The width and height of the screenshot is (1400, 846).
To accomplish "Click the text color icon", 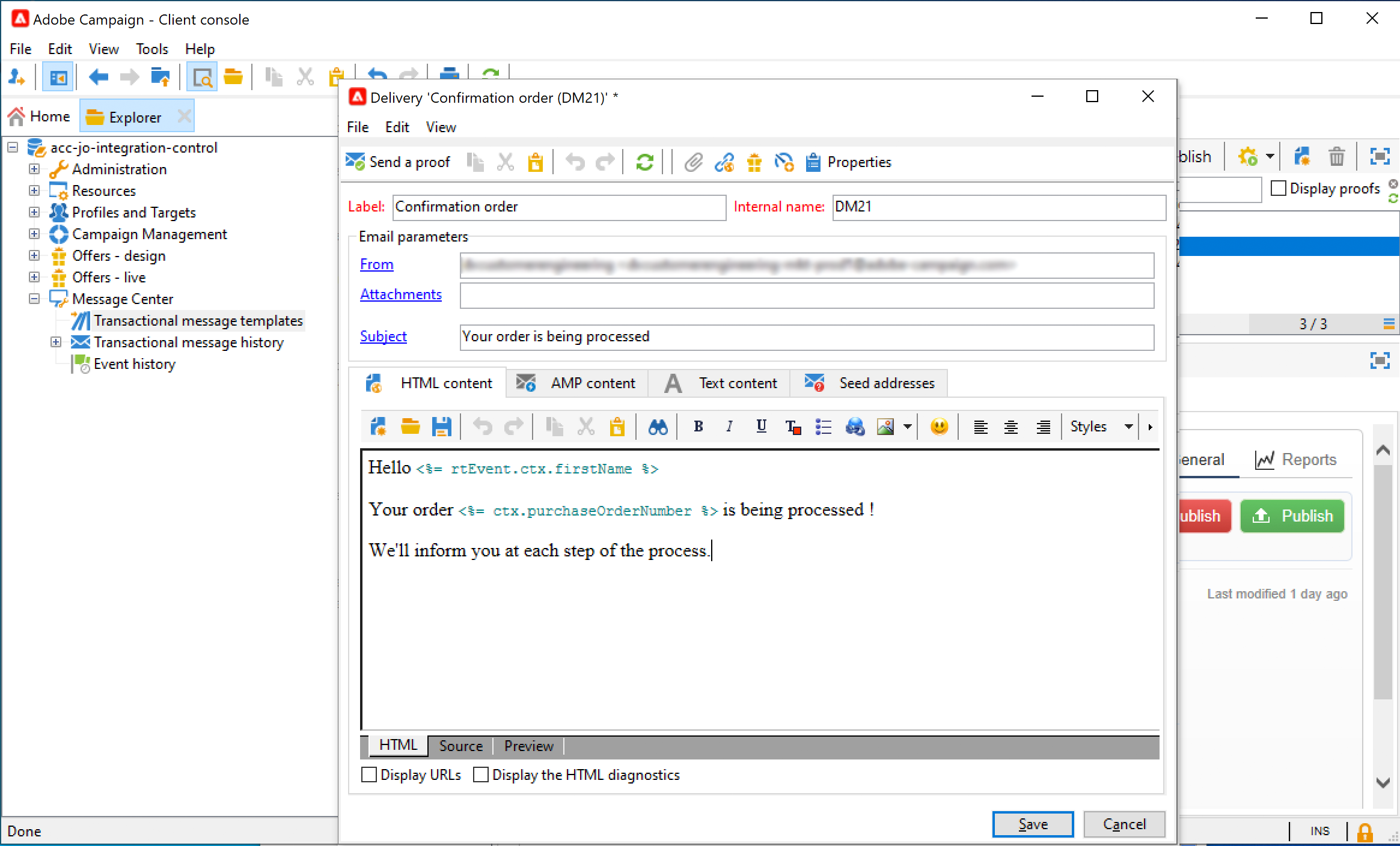I will [x=792, y=427].
